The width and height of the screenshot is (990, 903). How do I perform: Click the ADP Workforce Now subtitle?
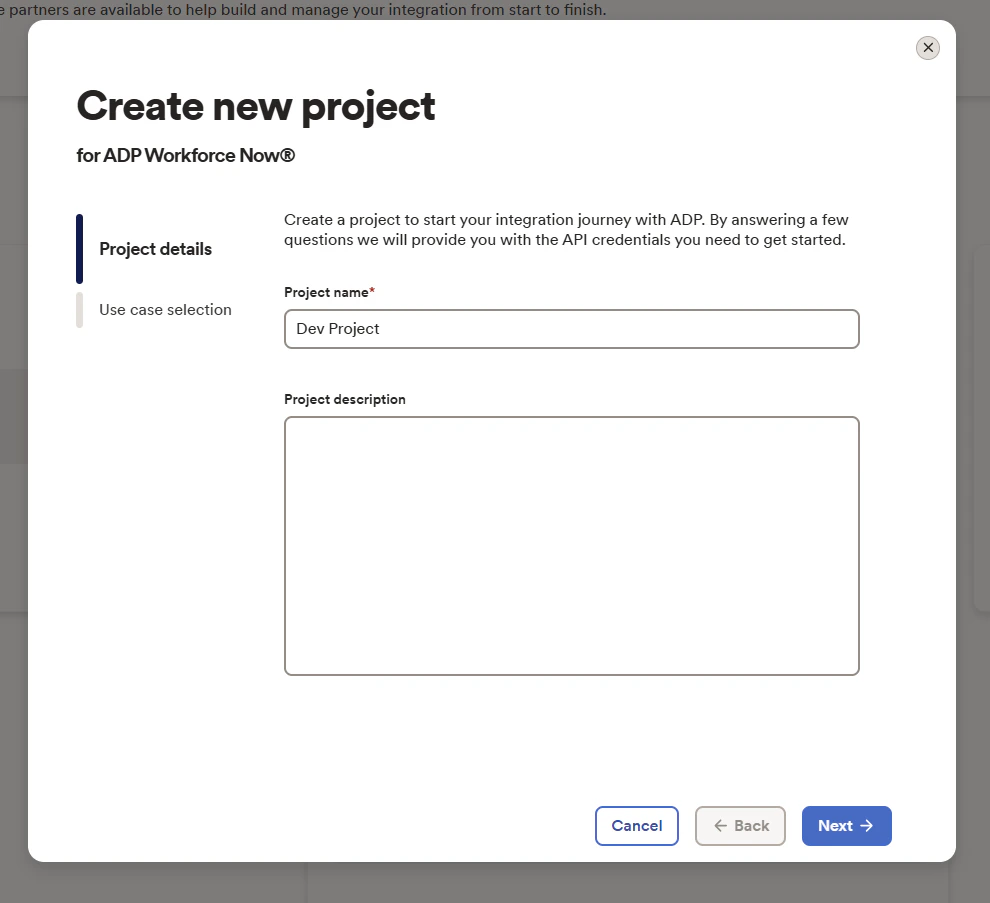(185, 155)
